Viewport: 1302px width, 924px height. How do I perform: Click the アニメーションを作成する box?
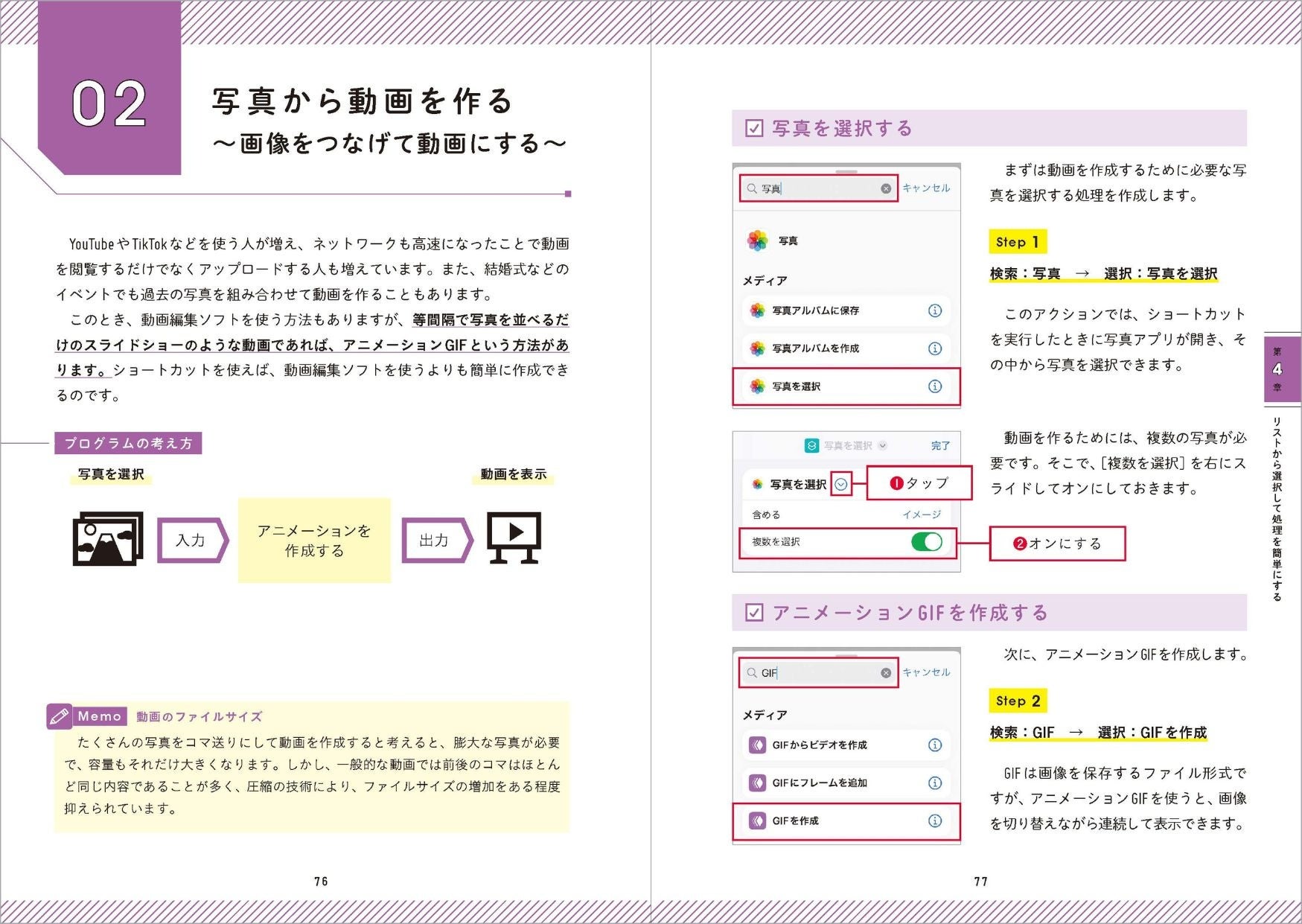click(314, 540)
